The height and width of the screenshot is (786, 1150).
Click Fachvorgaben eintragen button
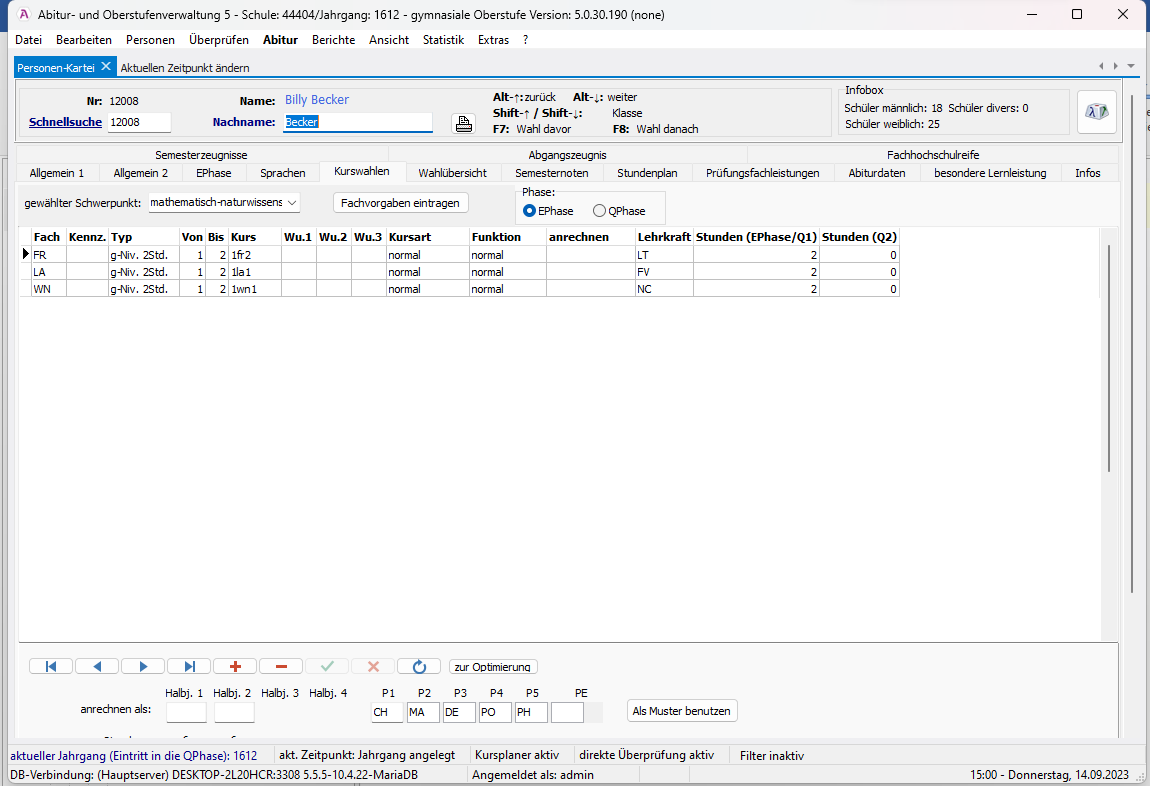400,203
